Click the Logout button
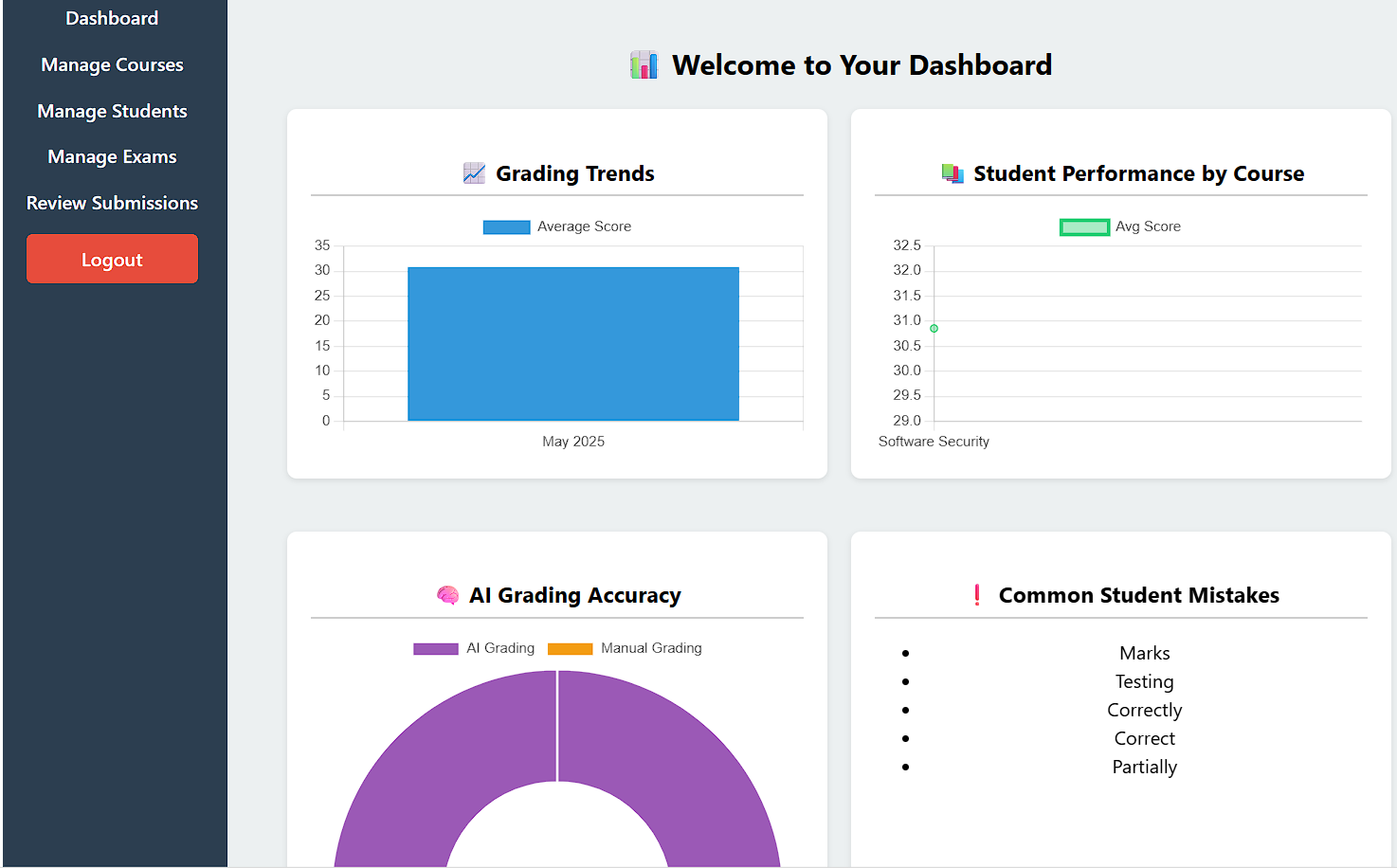This screenshot has height=868, width=1397. point(112,259)
